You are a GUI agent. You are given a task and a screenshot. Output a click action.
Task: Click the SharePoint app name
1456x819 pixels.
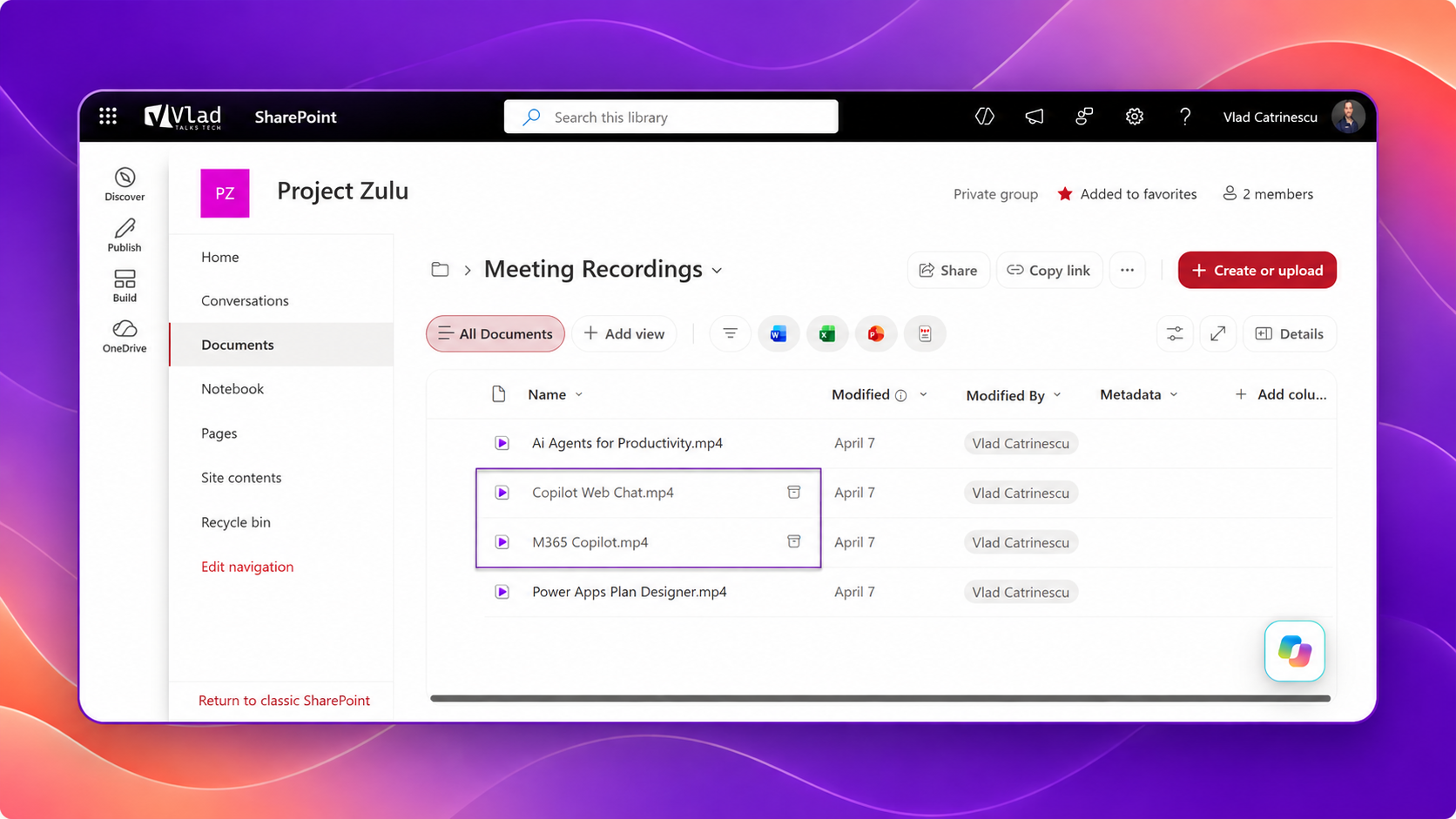(x=295, y=117)
